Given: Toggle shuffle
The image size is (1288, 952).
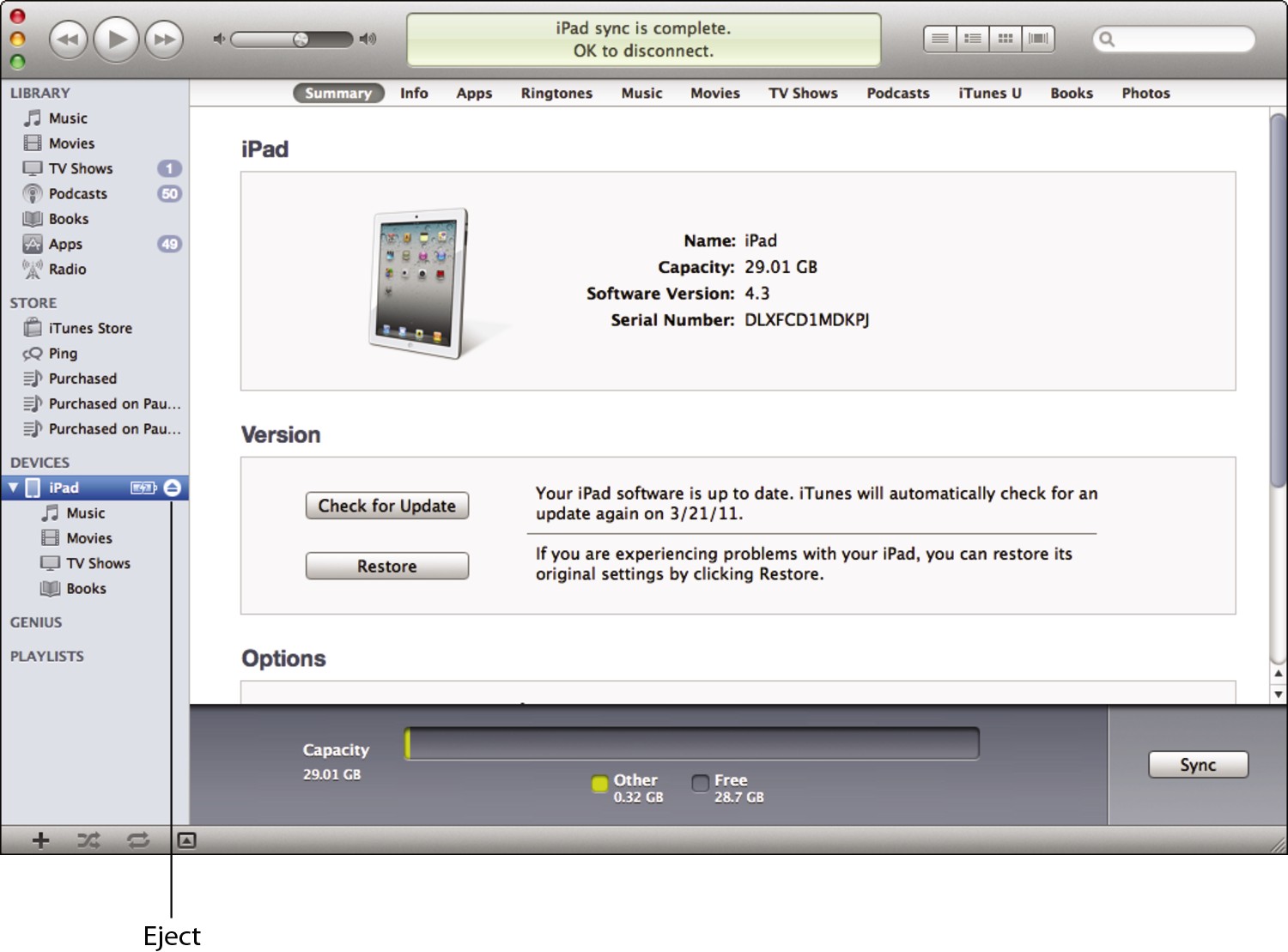Looking at the screenshot, I should pyautogui.click(x=88, y=840).
